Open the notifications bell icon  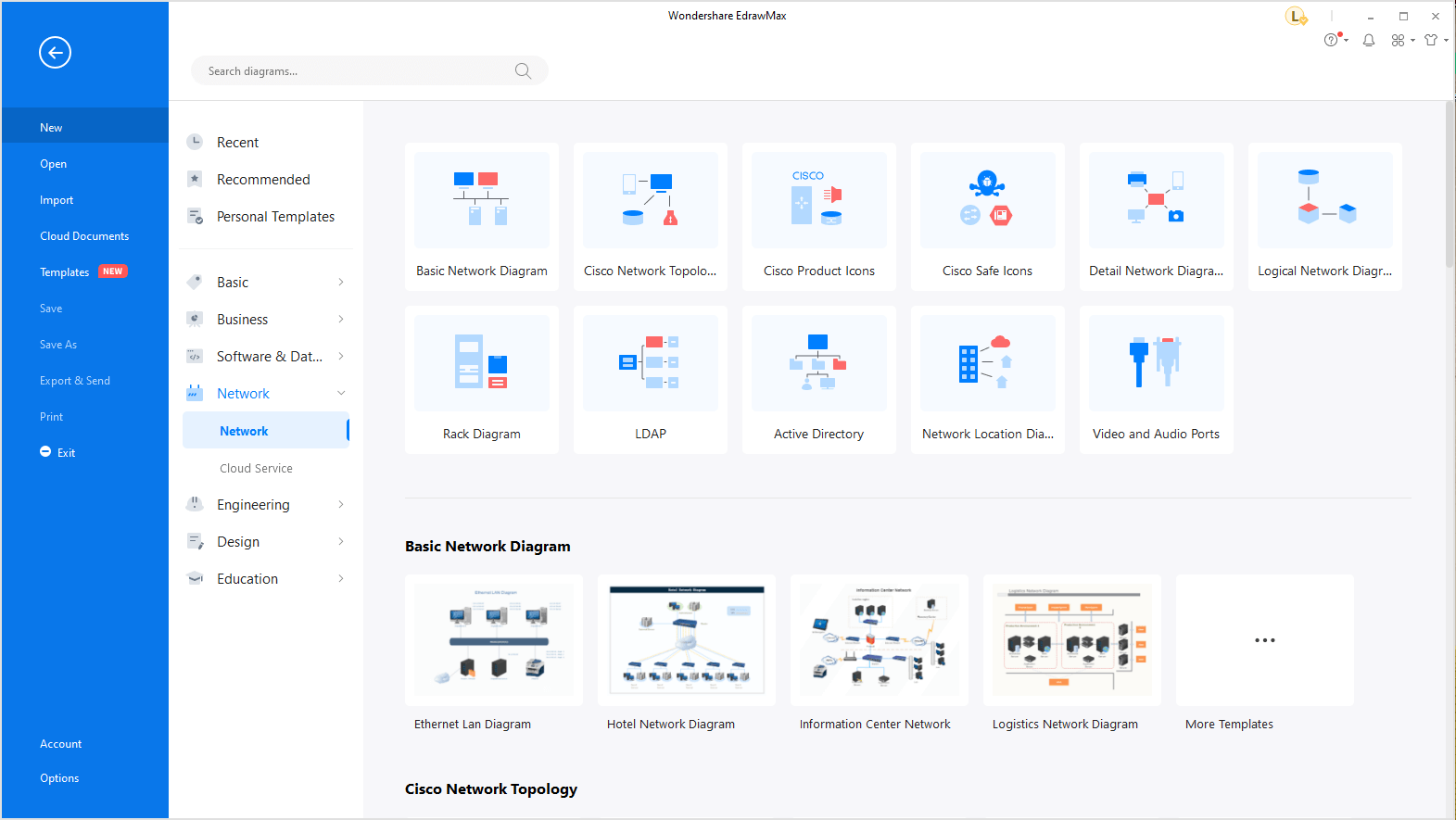point(1368,41)
